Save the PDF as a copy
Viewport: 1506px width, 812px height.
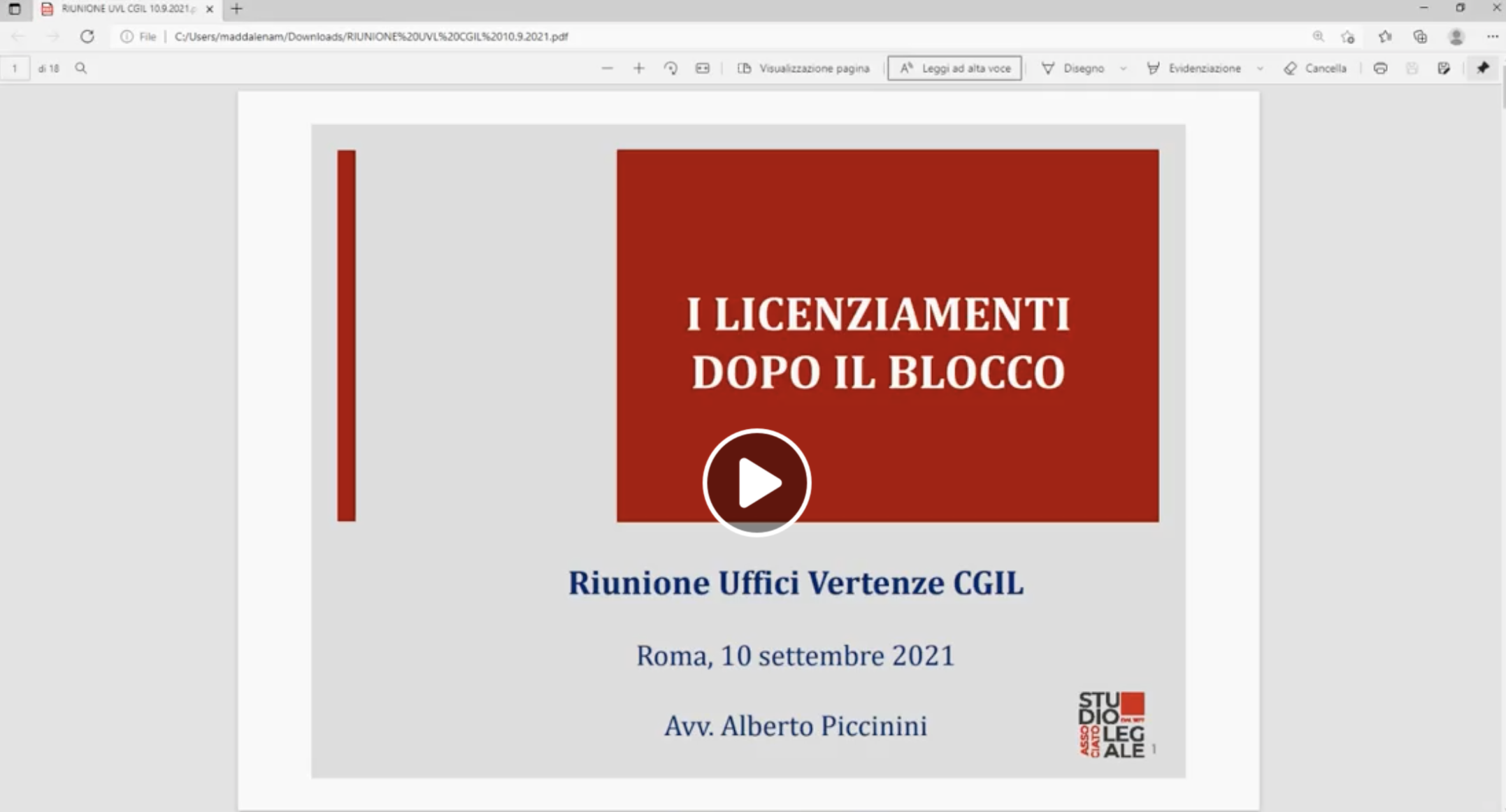click(x=1444, y=68)
